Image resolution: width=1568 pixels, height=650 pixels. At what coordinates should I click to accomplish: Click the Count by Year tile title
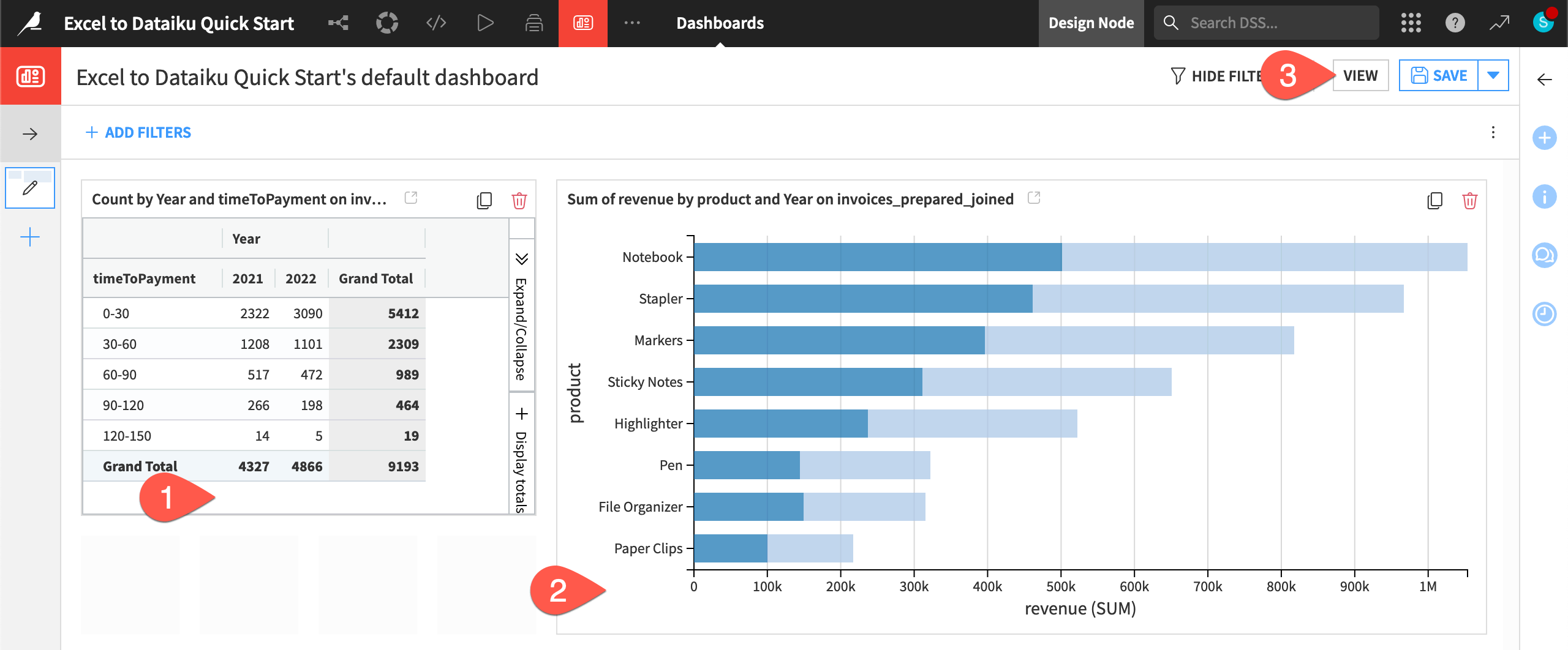239,199
